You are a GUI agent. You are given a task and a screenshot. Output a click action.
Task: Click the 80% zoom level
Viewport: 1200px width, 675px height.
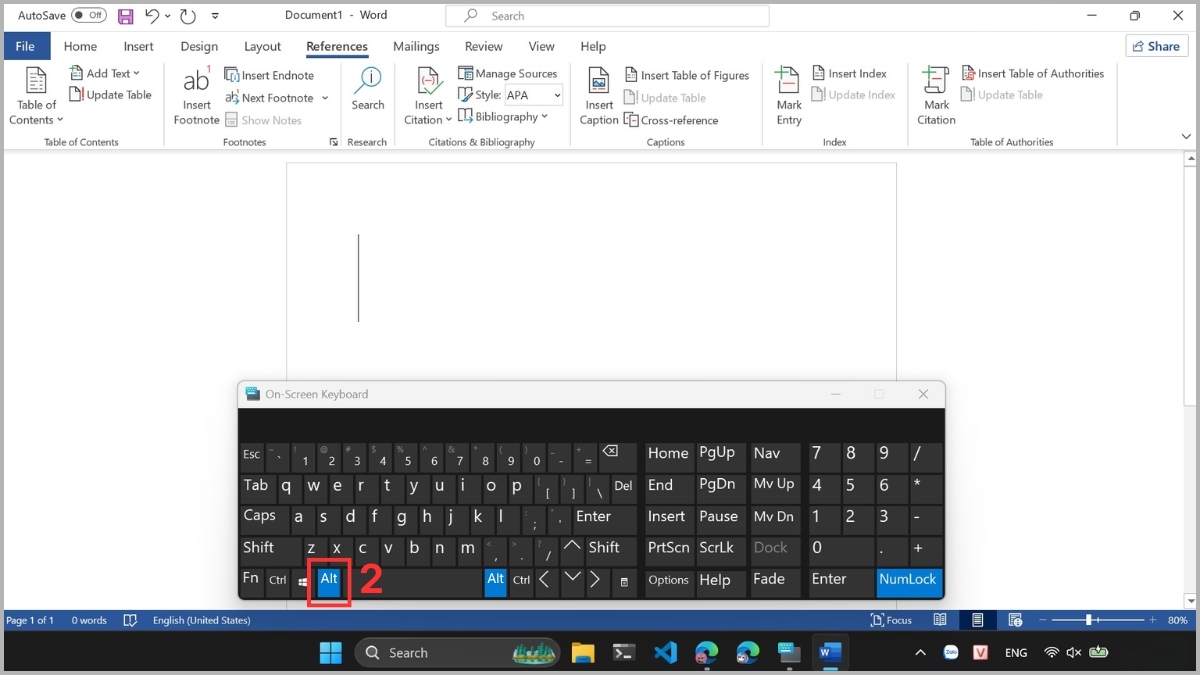tap(1176, 620)
